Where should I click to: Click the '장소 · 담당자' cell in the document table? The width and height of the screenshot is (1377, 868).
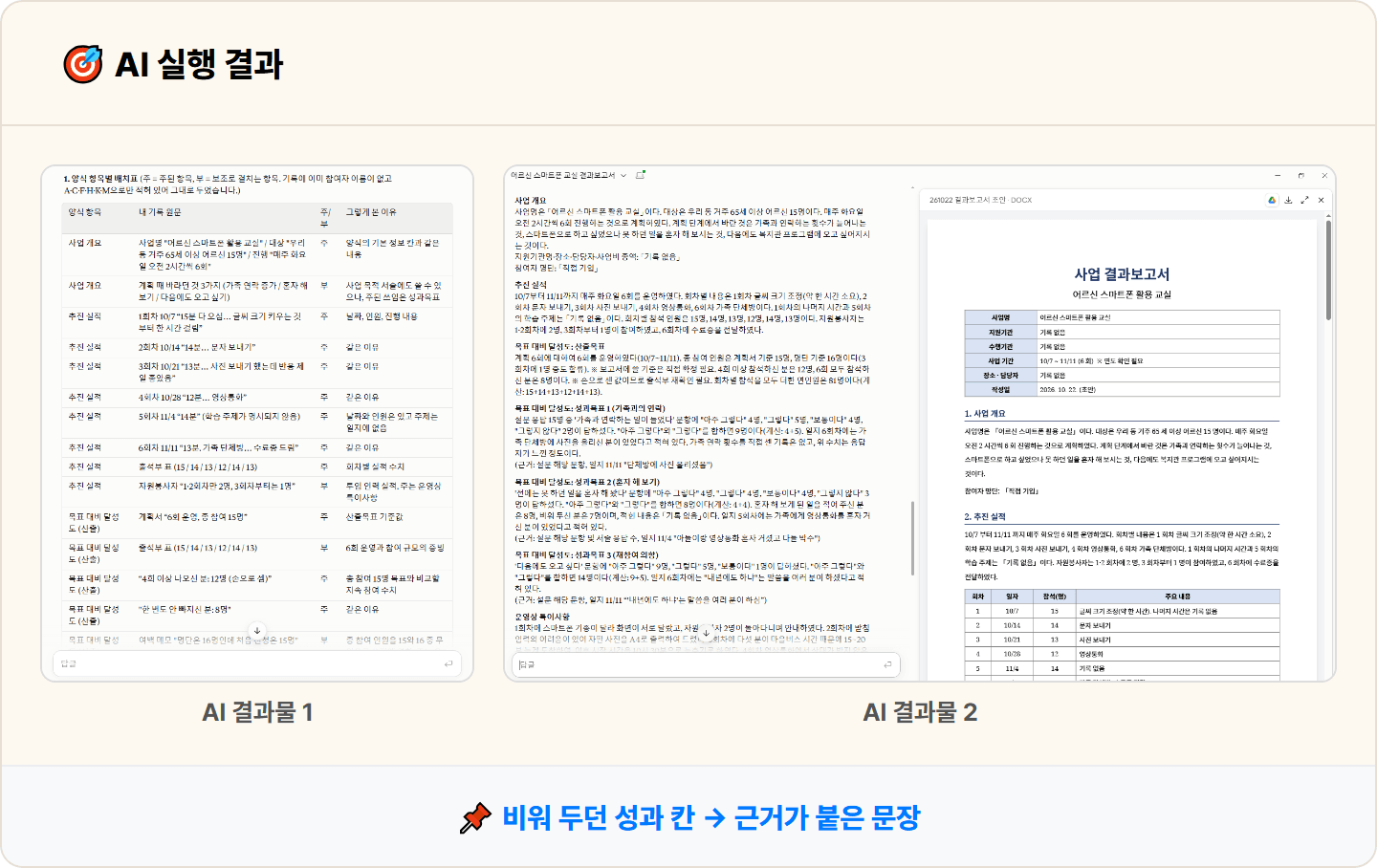[1000, 376]
